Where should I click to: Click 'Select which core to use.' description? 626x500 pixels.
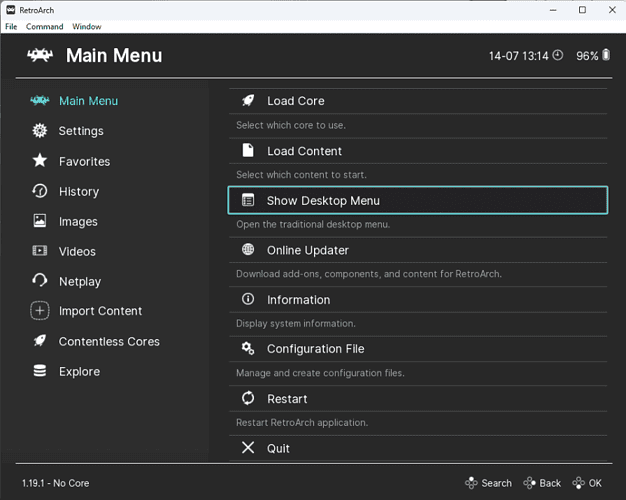291,125
